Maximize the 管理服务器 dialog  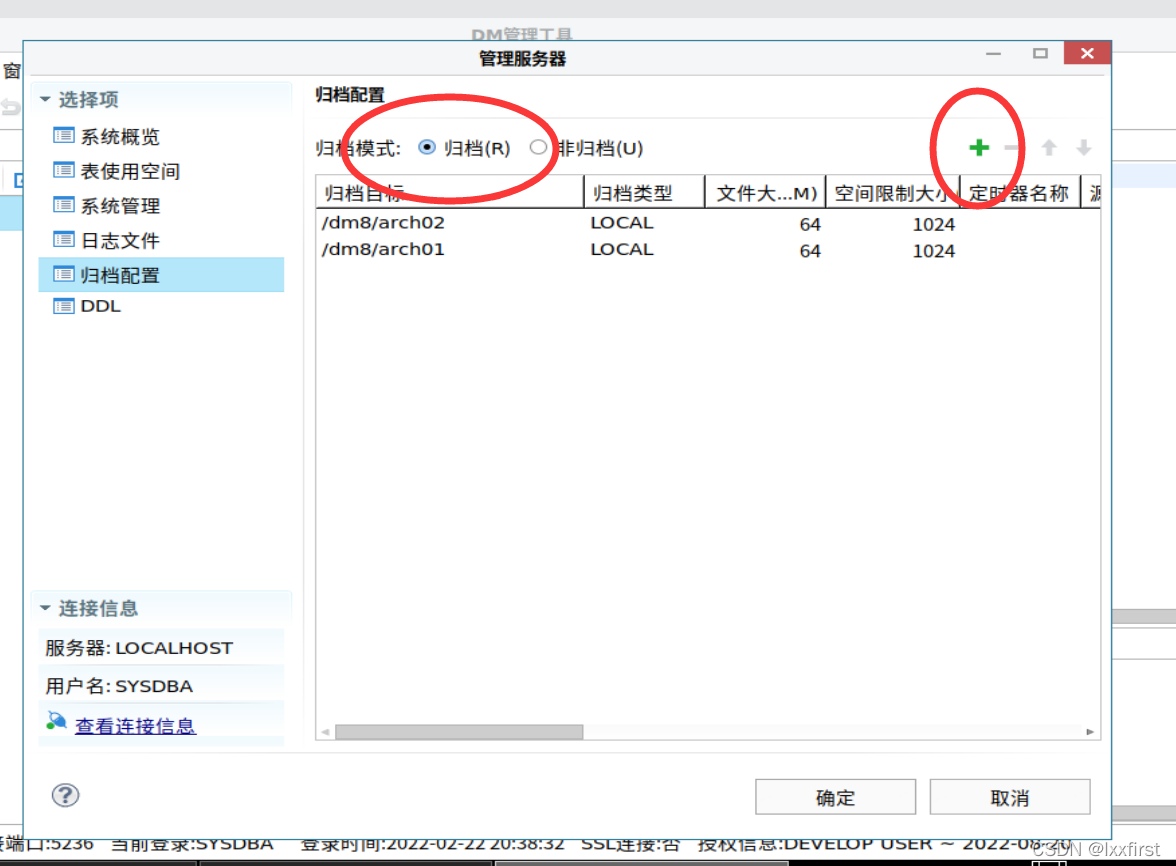coord(1040,53)
